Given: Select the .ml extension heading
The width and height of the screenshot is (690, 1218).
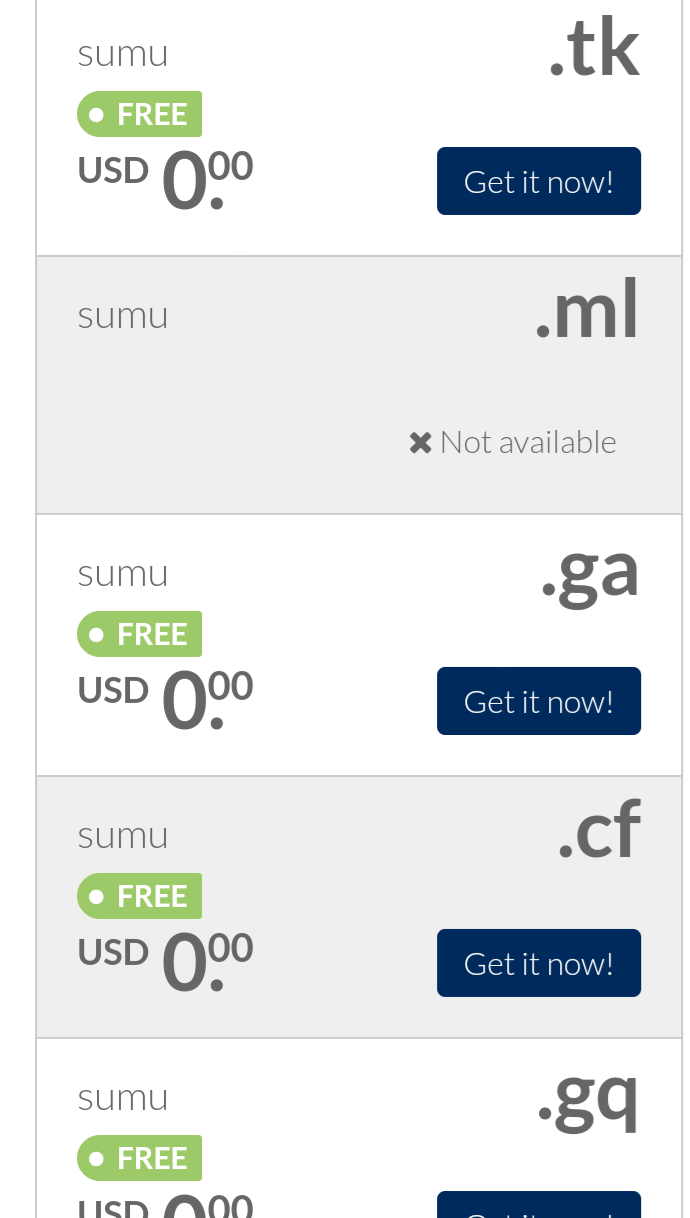Looking at the screenshot, I should coord(587,313).
